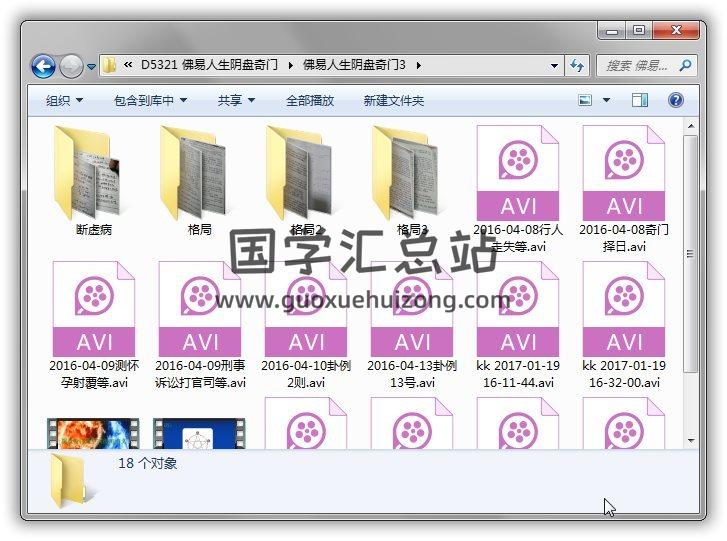Toggle the preview pane button
The width and height of the screenshot is (727, 541).
[x=640, y=100]
